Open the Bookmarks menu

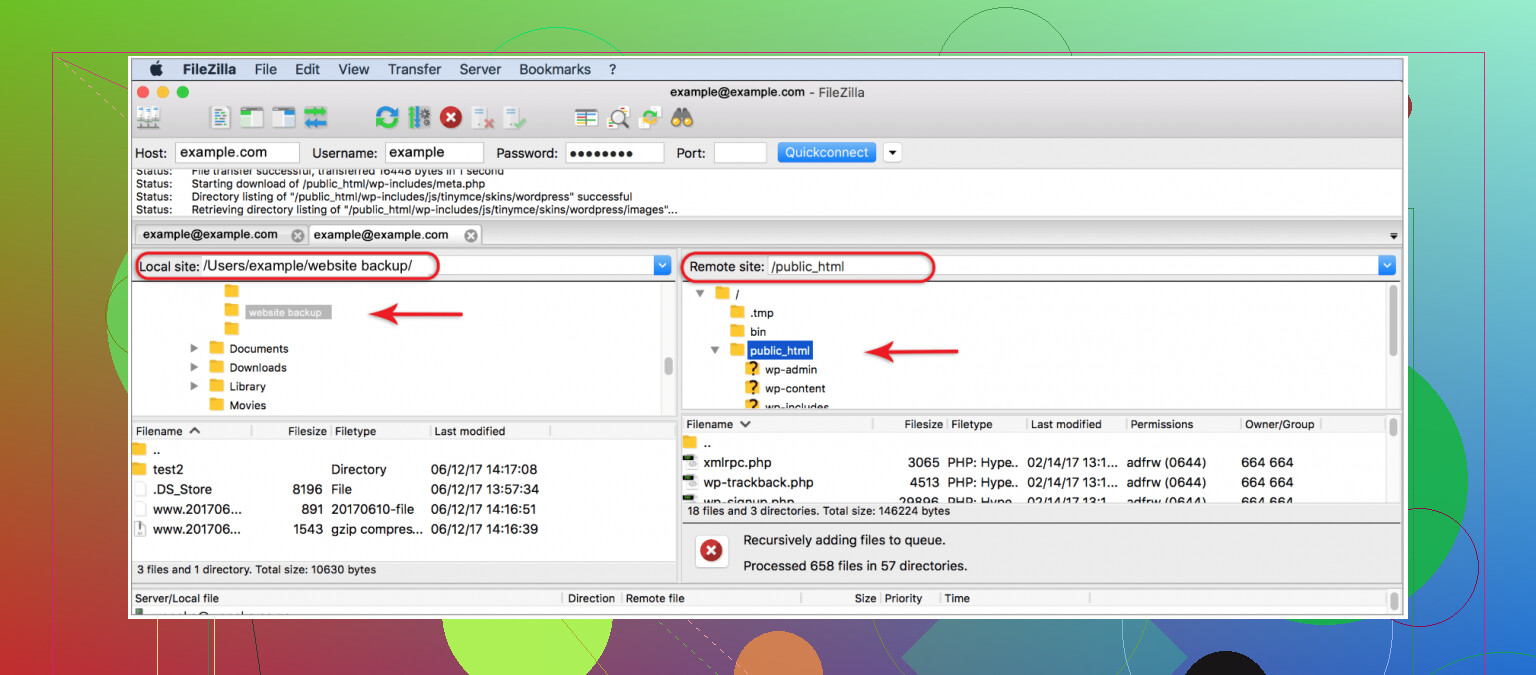click(x=555, y=69)
